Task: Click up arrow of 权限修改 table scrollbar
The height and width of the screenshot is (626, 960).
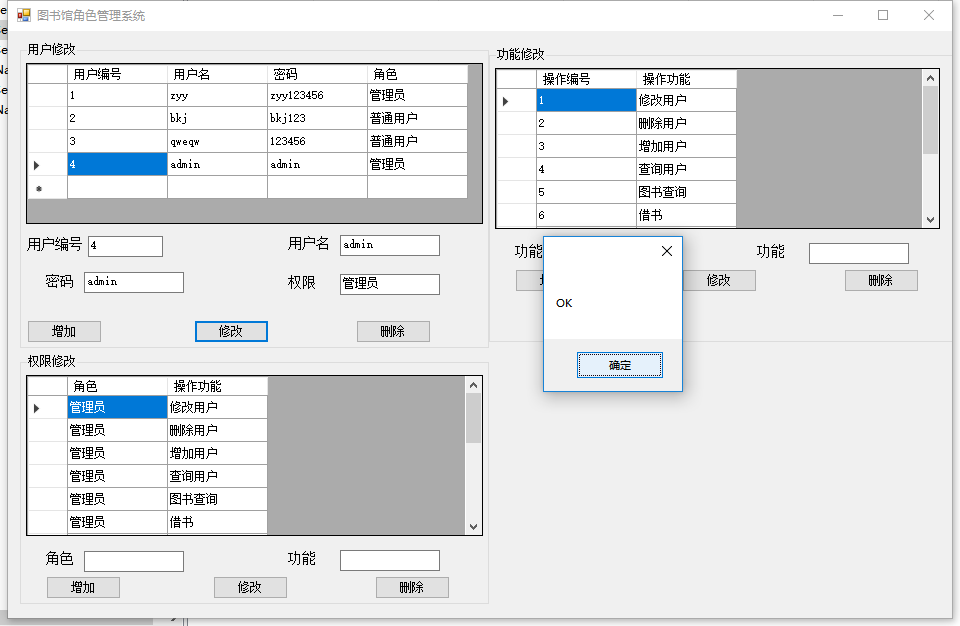Action: click(x=473, y=385)
